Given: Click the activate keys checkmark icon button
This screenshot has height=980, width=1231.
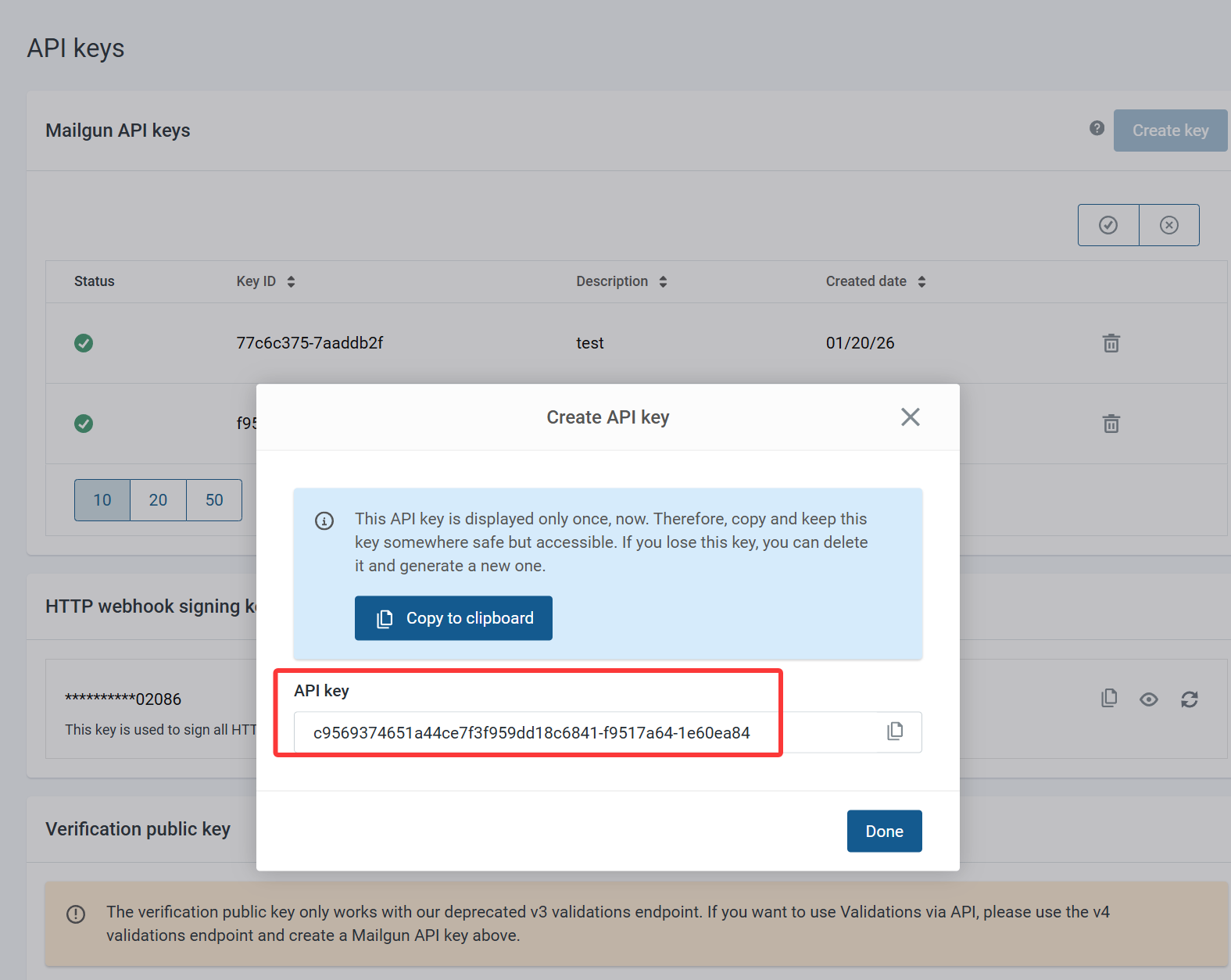Looking at the screenshot, I should click(x=1108, y=225).
